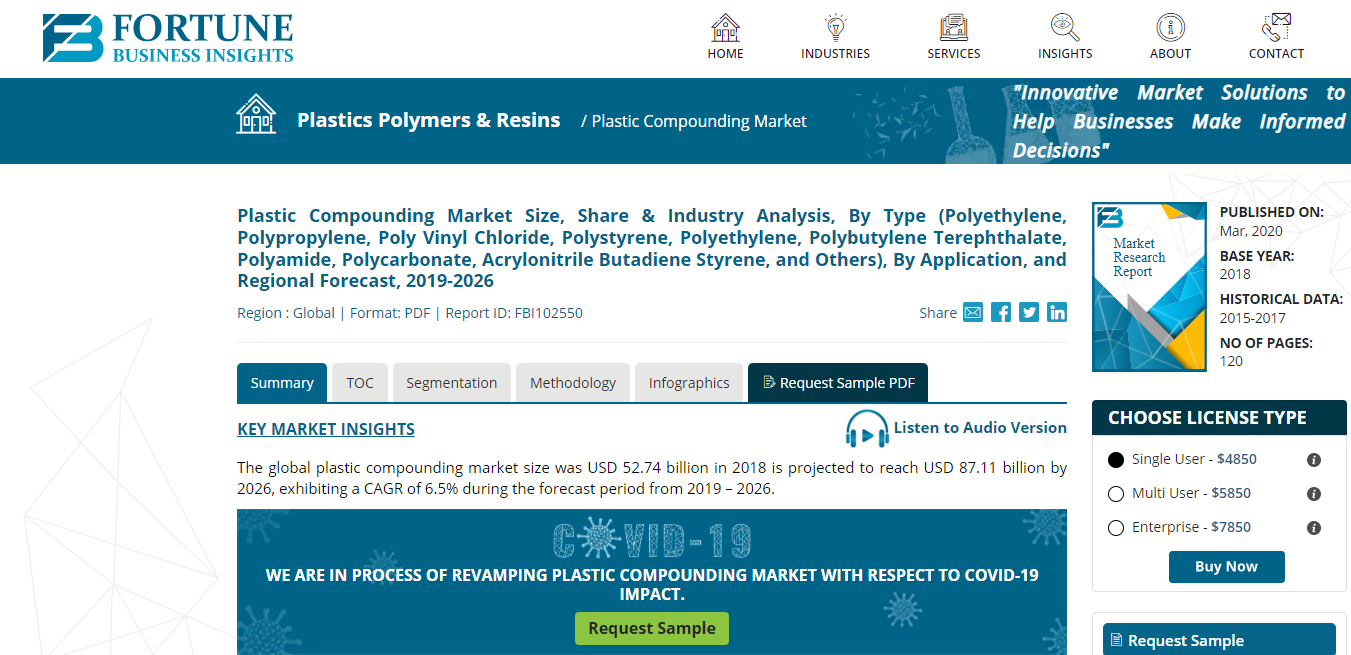Open the Insights magnifier icon

[x=1065, y=27]
